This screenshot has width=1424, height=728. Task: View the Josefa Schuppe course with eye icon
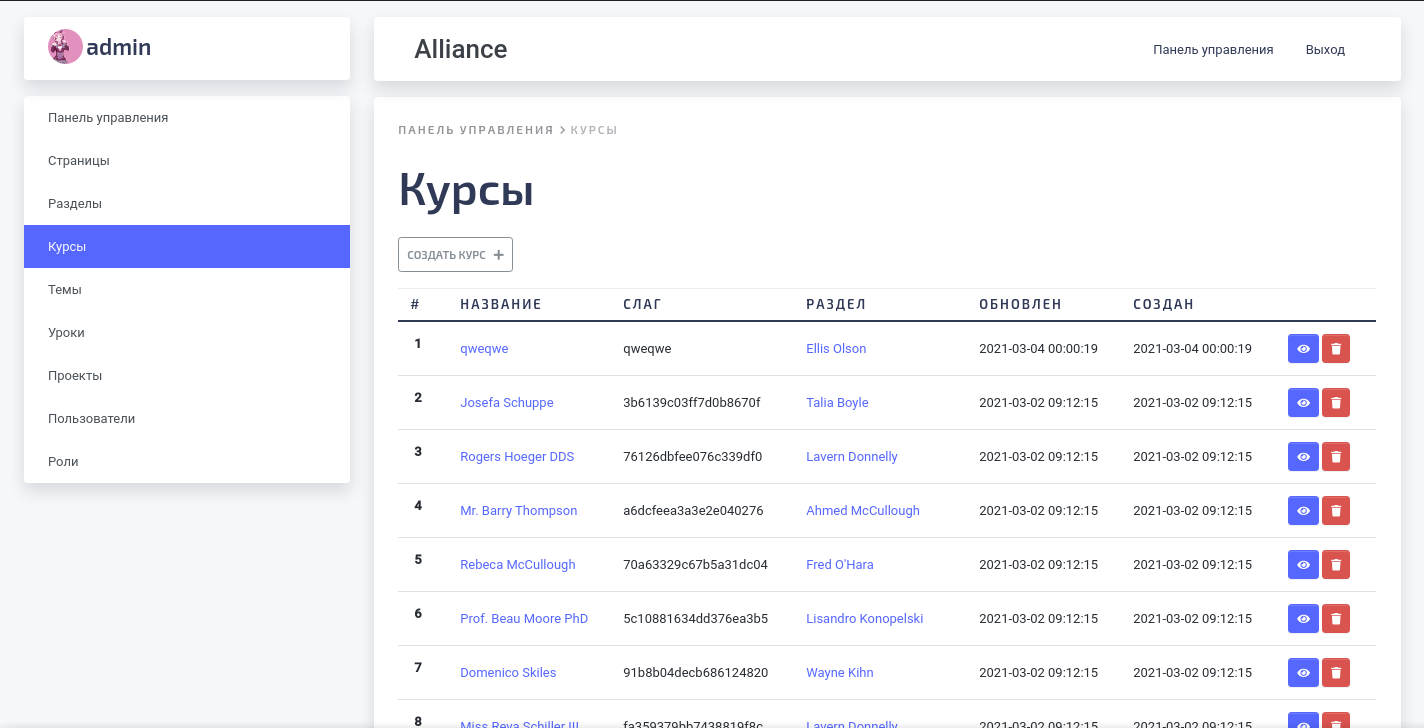pos(1303,403)
